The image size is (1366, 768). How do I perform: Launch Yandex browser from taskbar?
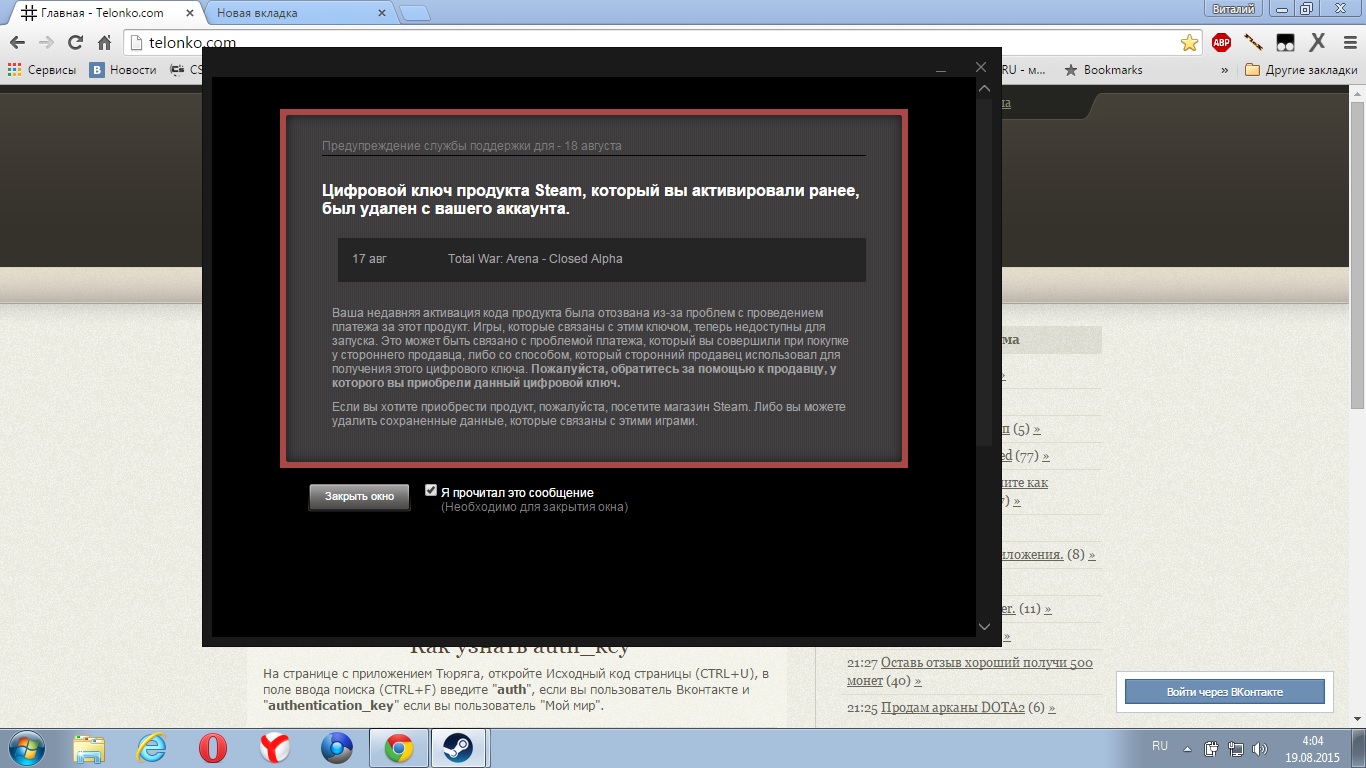pyautogui.click(x=275, y=748)
